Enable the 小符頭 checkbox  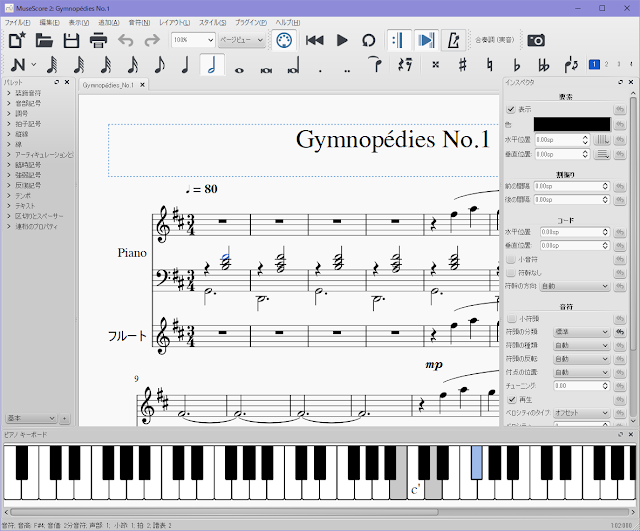(511, 318)
